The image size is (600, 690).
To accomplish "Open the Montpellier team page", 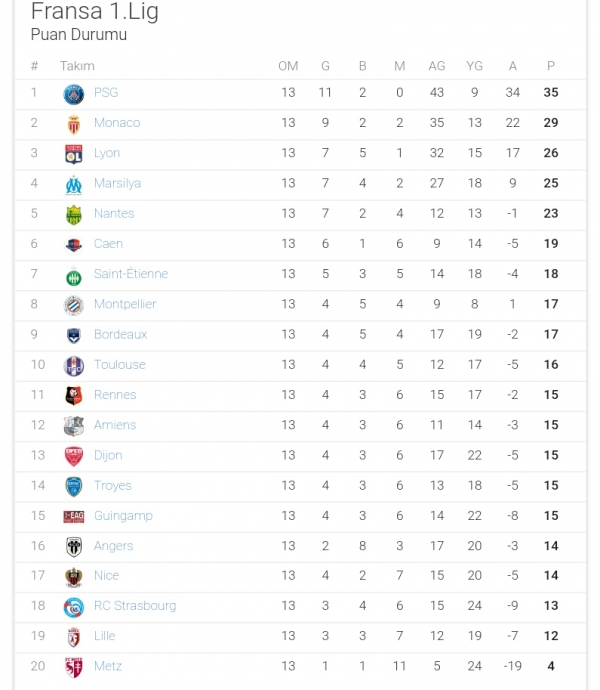I will click(x=125, y=304).
